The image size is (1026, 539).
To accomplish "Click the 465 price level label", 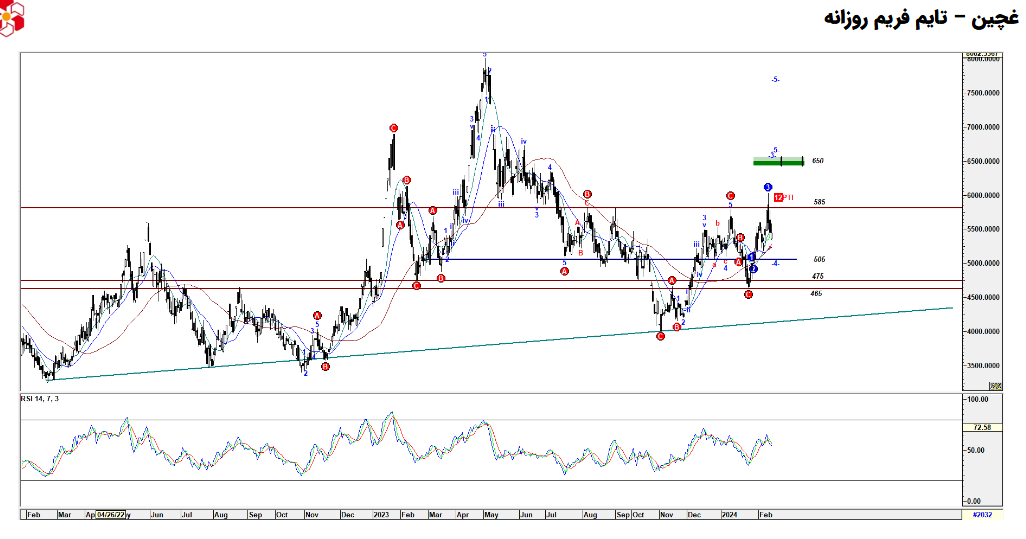I will point(817,293).
